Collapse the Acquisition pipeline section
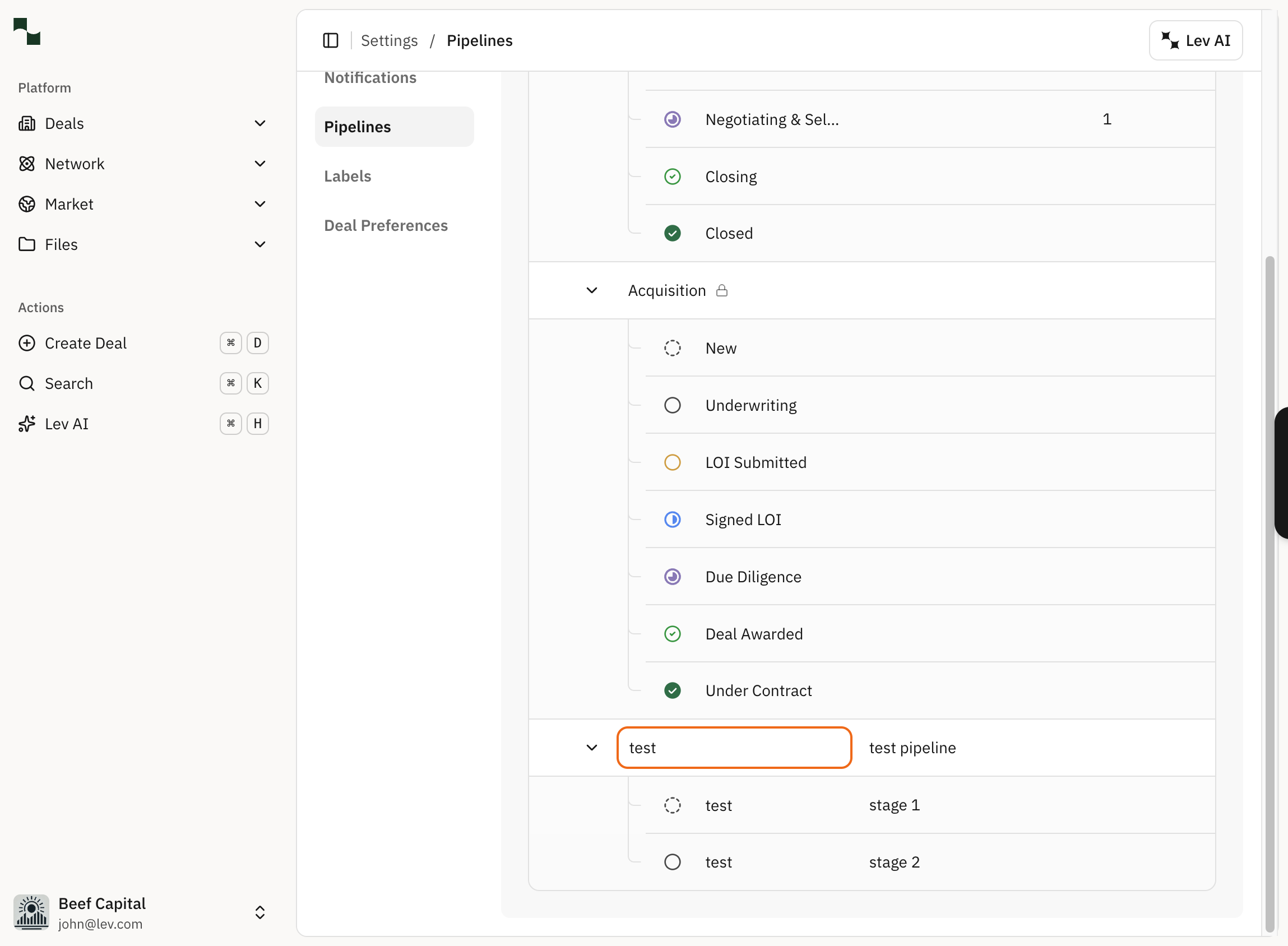The width and height of the screenshot is (1288, 946). (x=592, y=290)
